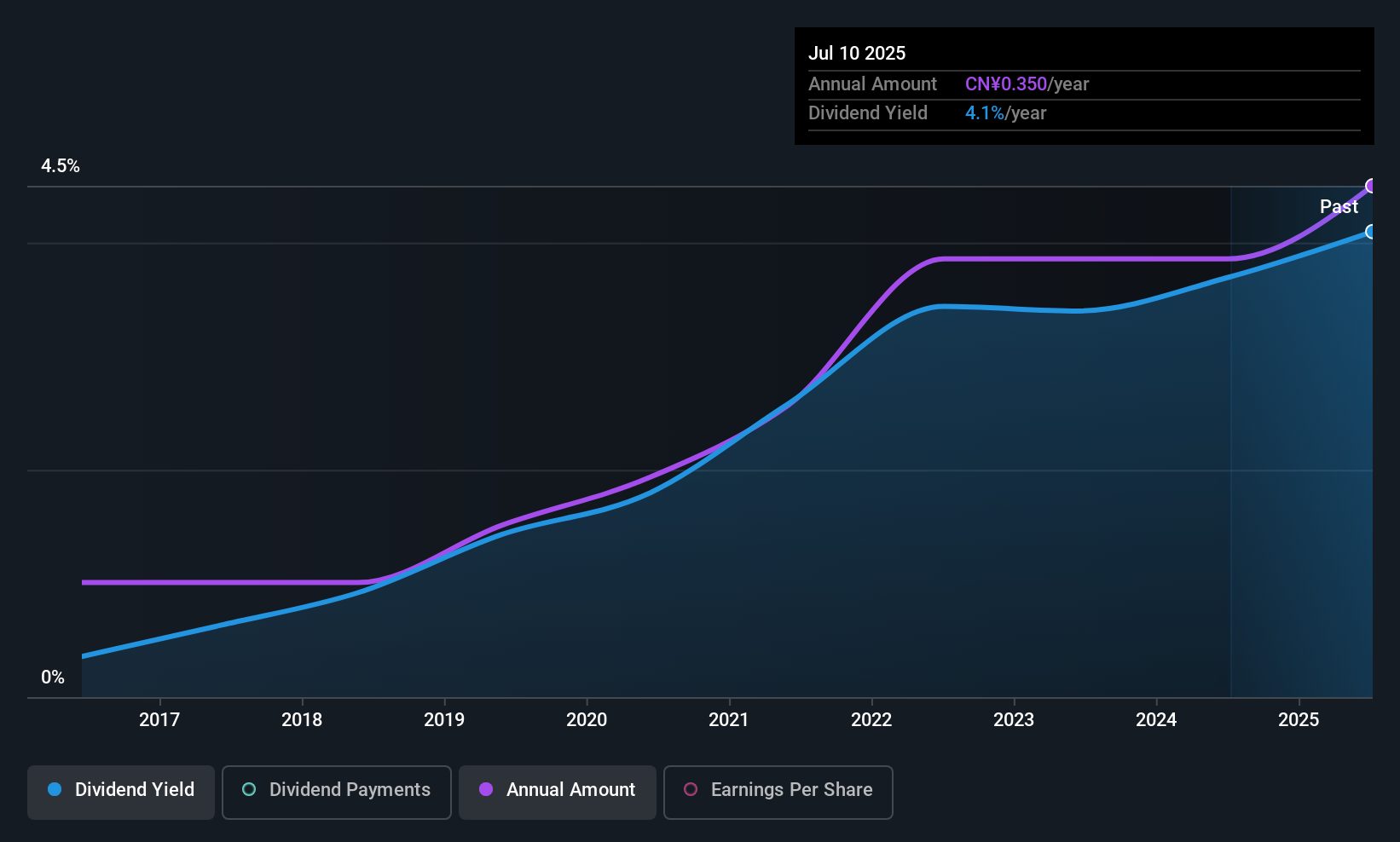Click the CN¥0.350/year annual amount value

[x=1027, y=84]
